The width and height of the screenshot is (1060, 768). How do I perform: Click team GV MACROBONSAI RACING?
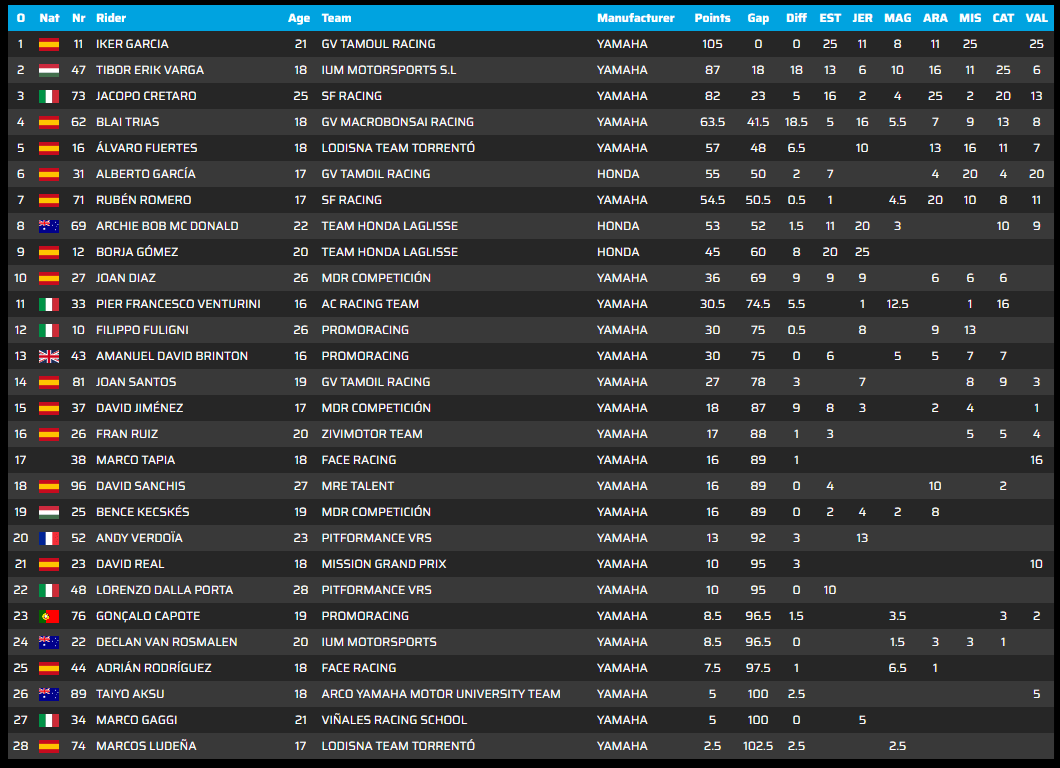click(398, 122)
